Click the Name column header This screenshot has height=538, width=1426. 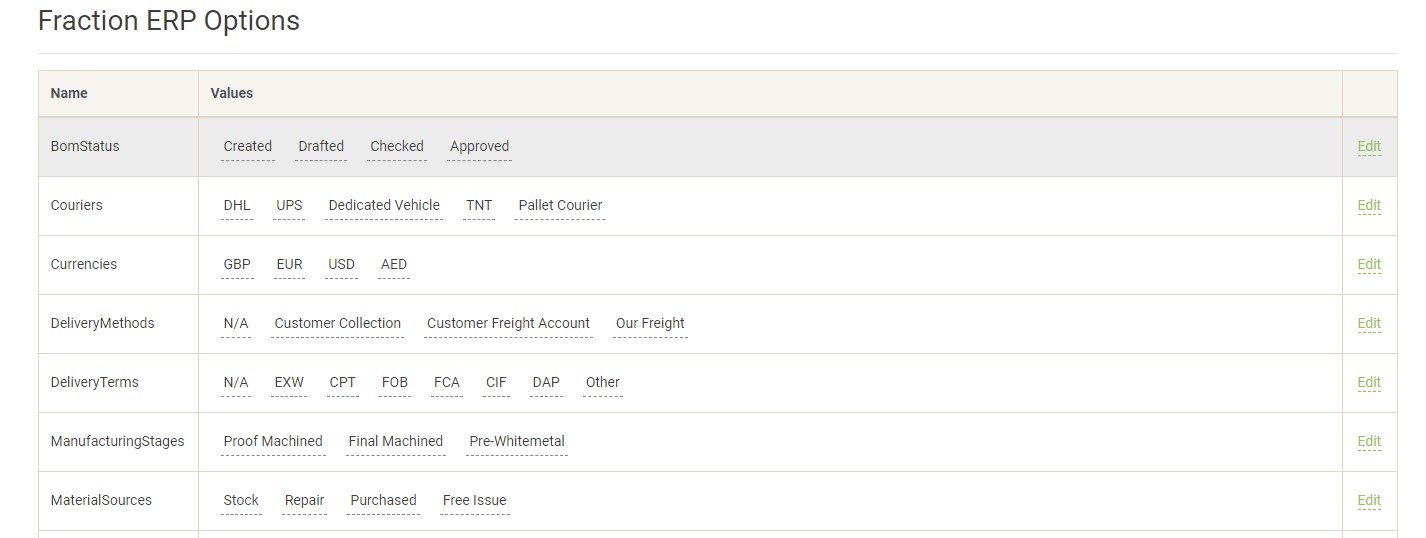(69, 93)
